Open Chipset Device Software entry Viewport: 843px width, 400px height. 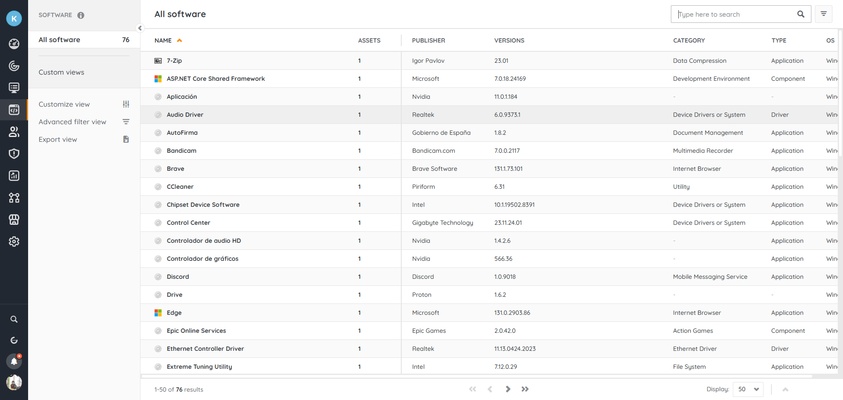point(203,205)
